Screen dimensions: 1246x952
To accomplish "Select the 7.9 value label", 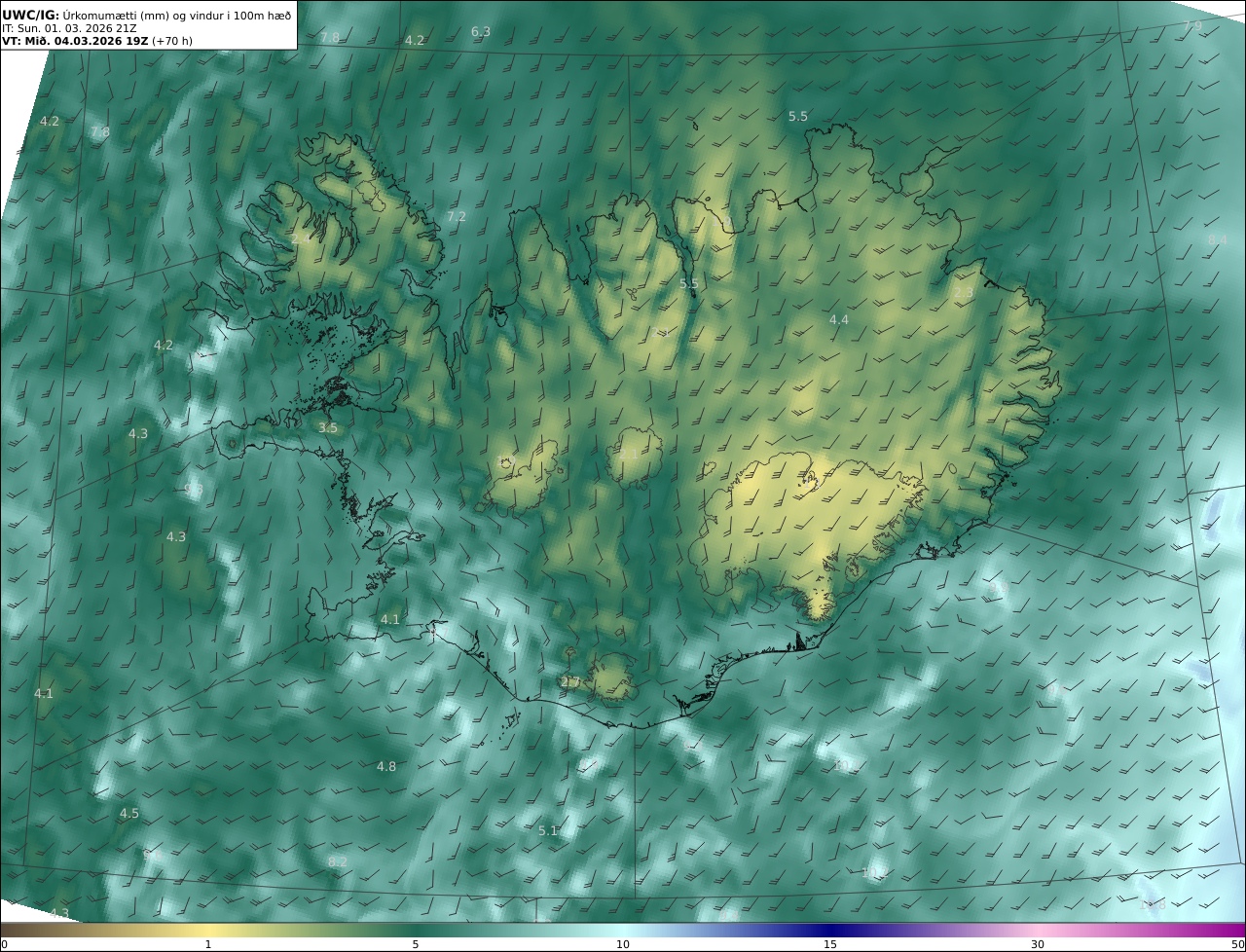I will [x=1192, y=25].
